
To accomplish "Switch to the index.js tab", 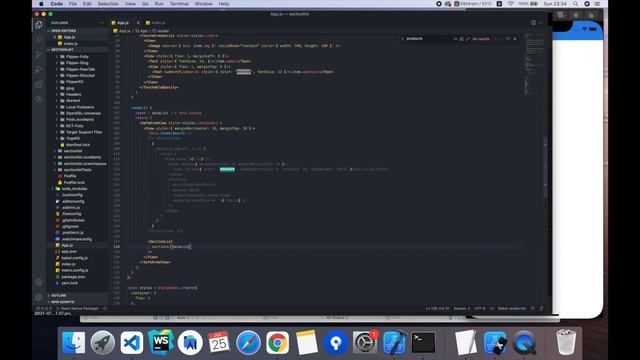I will tap(156, 23).
